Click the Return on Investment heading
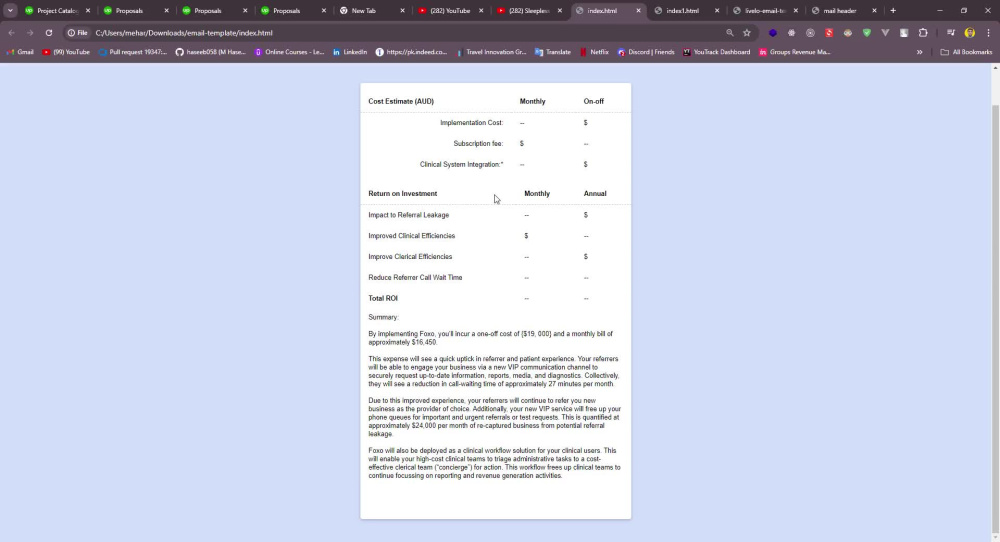Image resolution: width=1000 pixels, height=542 pixels. click(x=402, y=194)
